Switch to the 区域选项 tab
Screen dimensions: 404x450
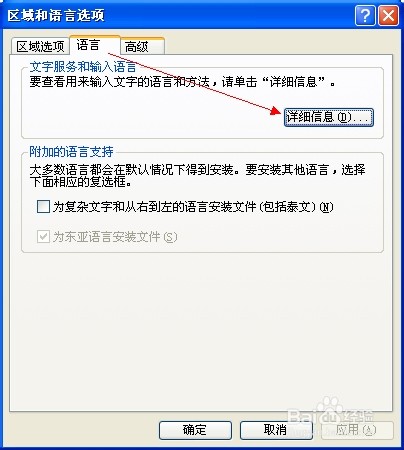pos(40,46)
